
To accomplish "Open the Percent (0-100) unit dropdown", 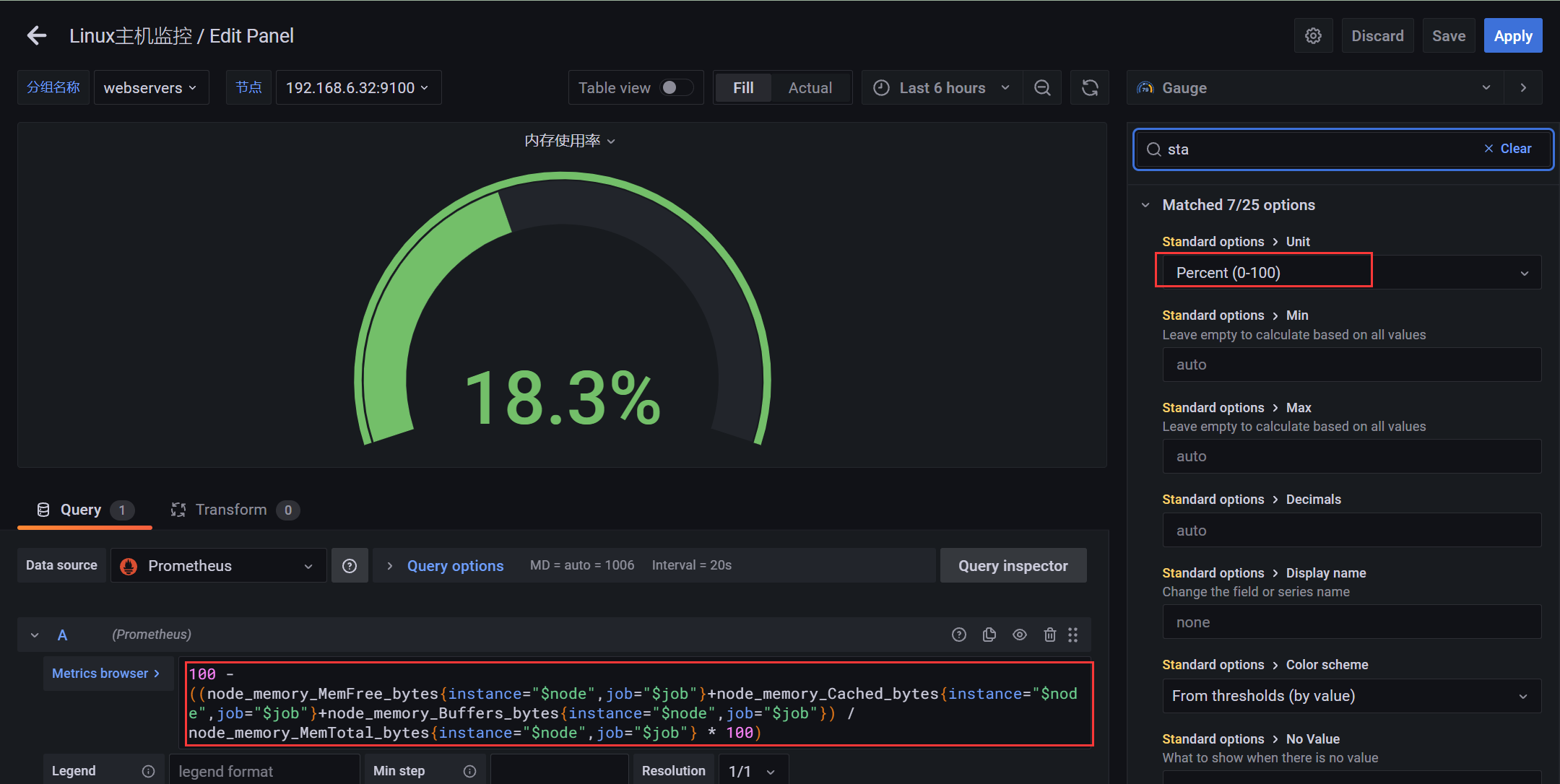I will tap(1351, 272).
